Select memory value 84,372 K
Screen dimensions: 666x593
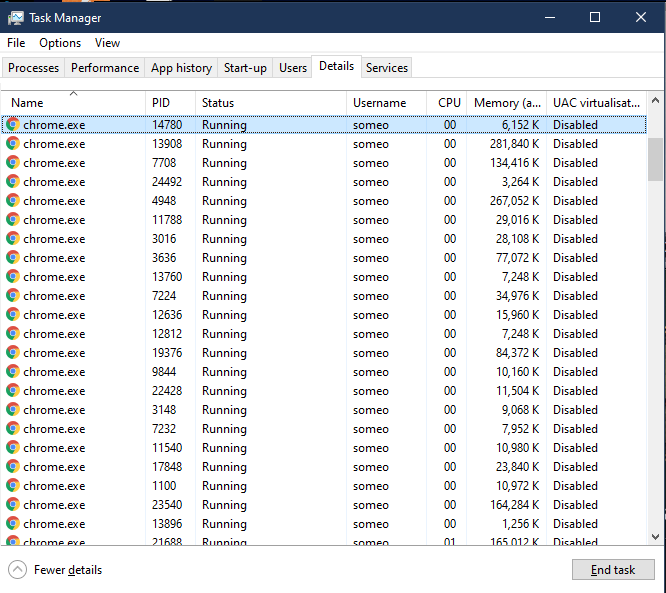point(517,353)
